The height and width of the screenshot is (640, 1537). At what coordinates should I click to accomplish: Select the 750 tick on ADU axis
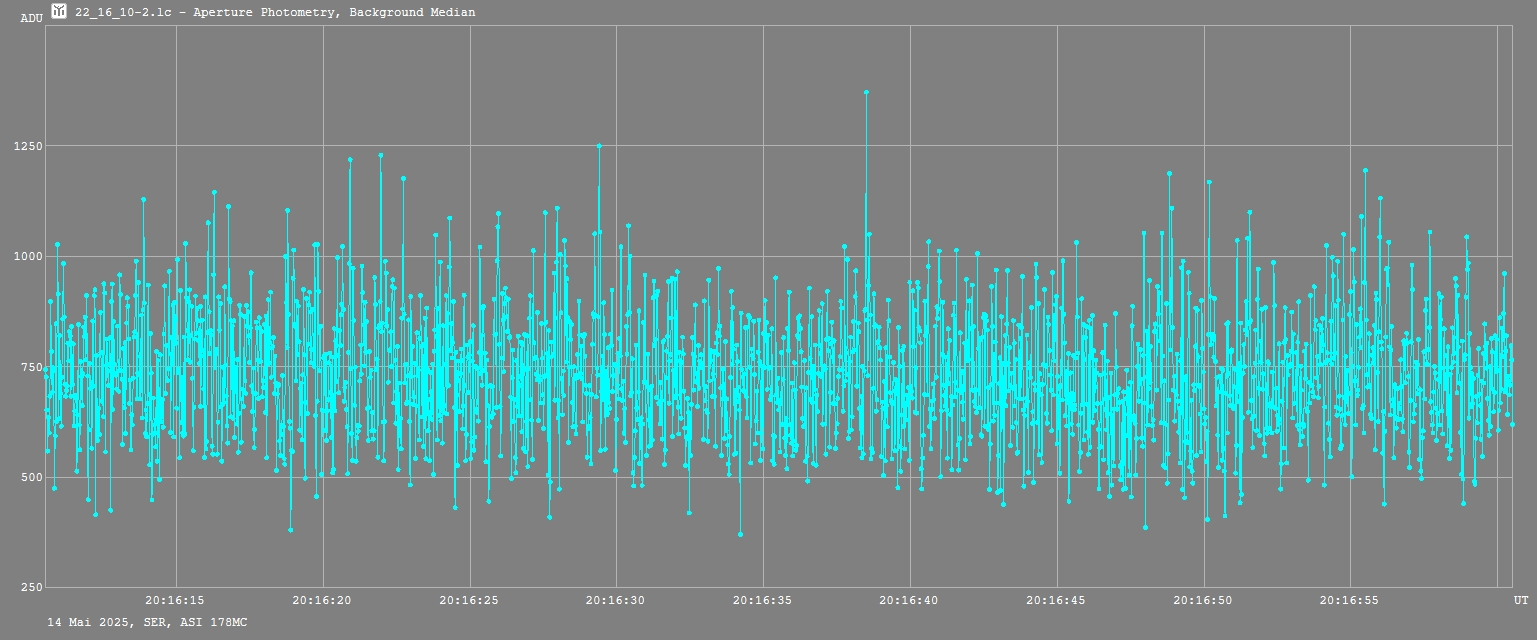pos(30,367)
